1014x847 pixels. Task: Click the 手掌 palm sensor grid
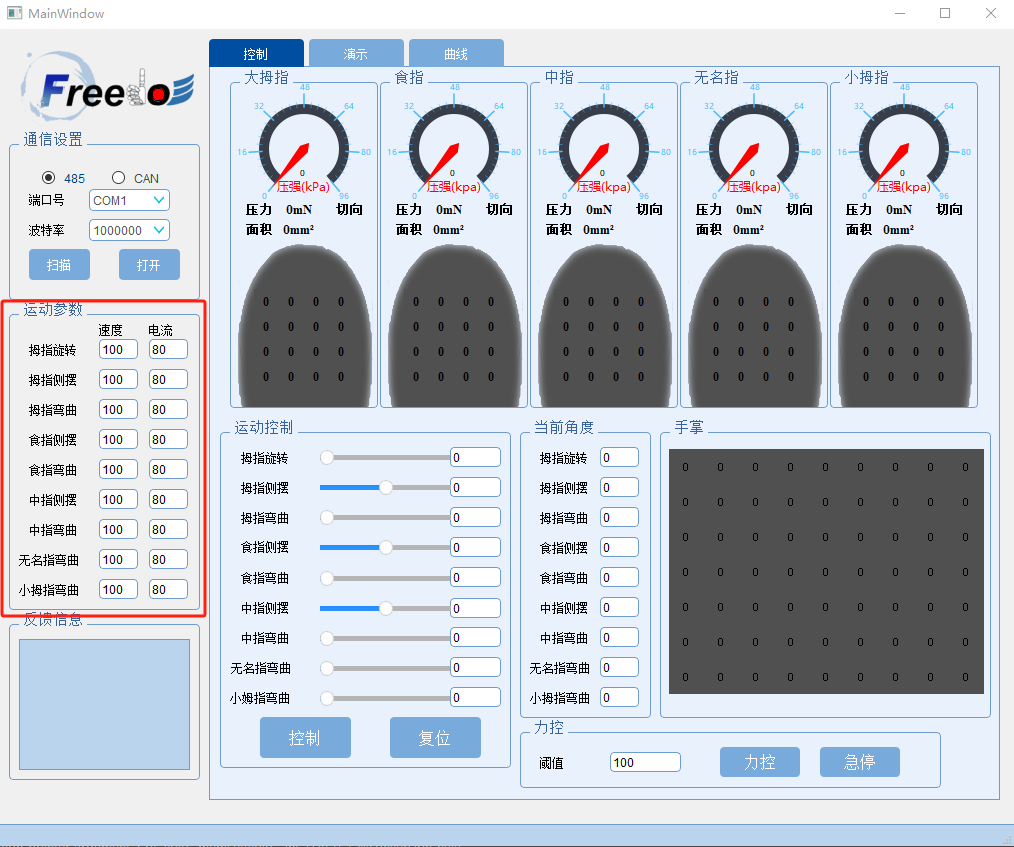pyautogui.click(x=826, y=572)
